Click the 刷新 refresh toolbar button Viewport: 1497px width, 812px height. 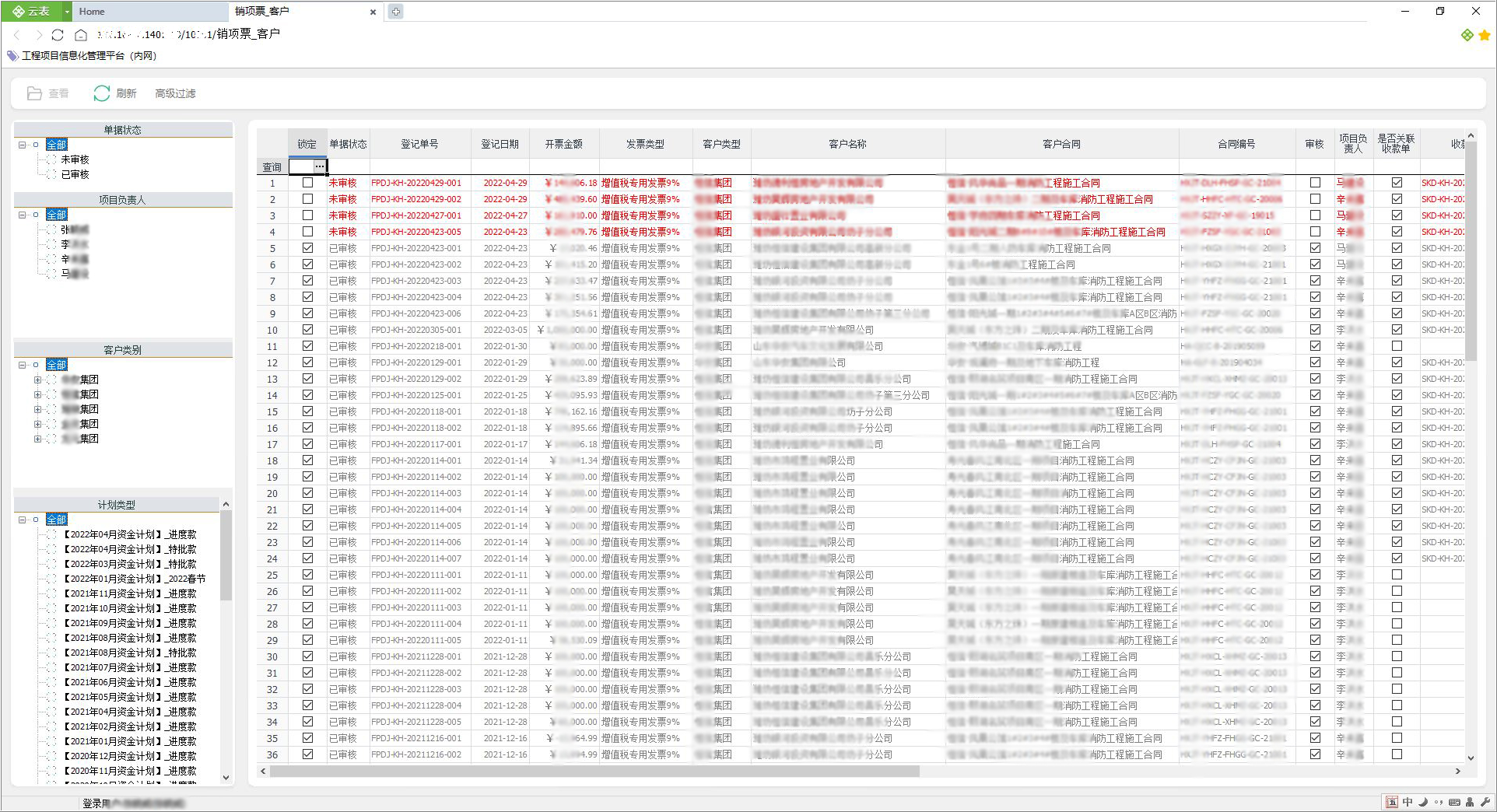114,93
